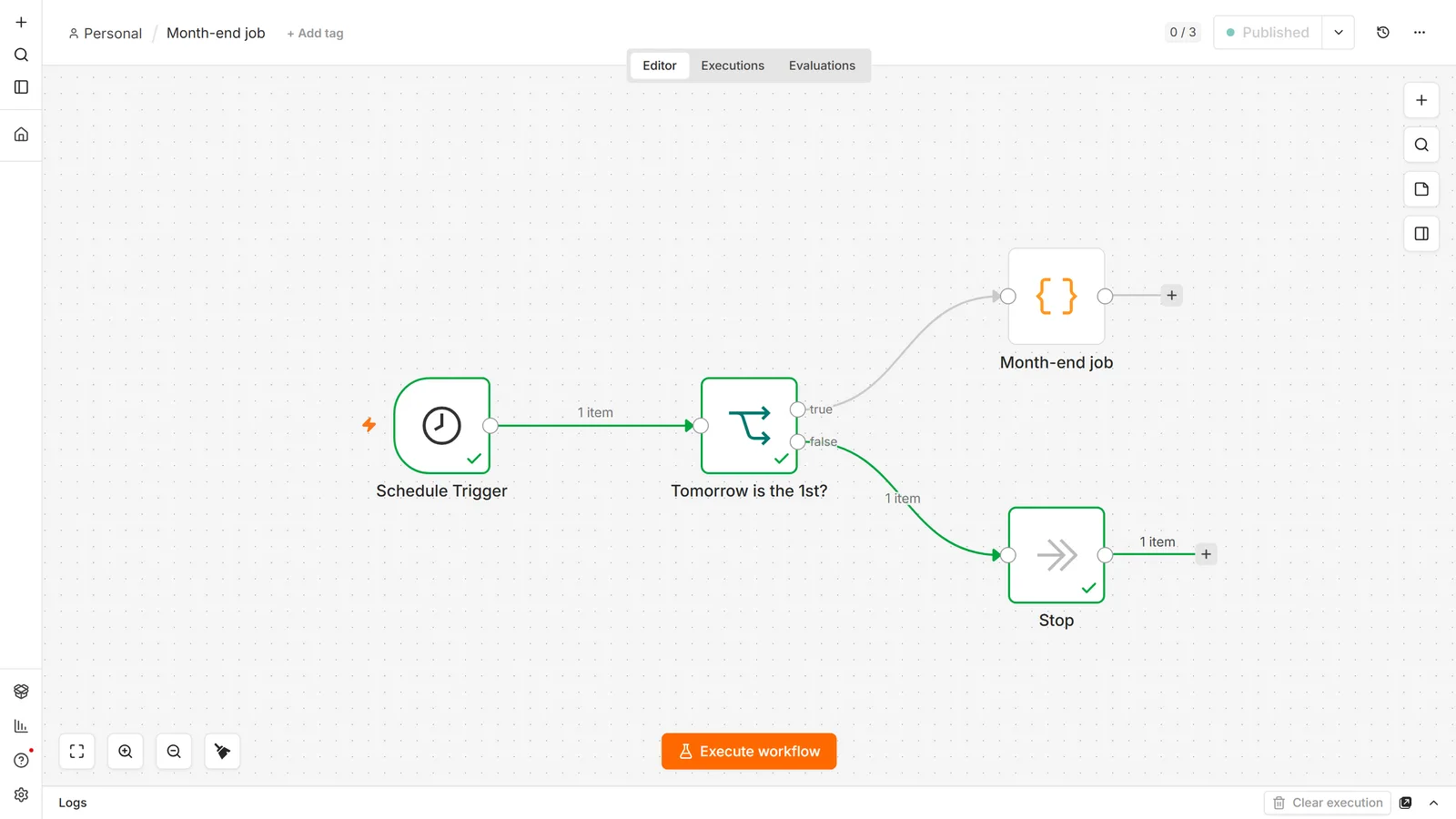Viewport: 1456px width, 819px height.
Task: Click plus after Stop node output
Action: (x=1206, y=554)
